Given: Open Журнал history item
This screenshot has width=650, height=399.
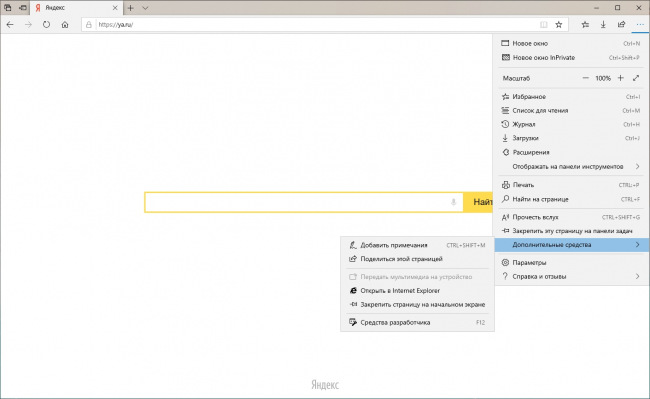Looking at the screenshot, I should click(x=571, y=124).
